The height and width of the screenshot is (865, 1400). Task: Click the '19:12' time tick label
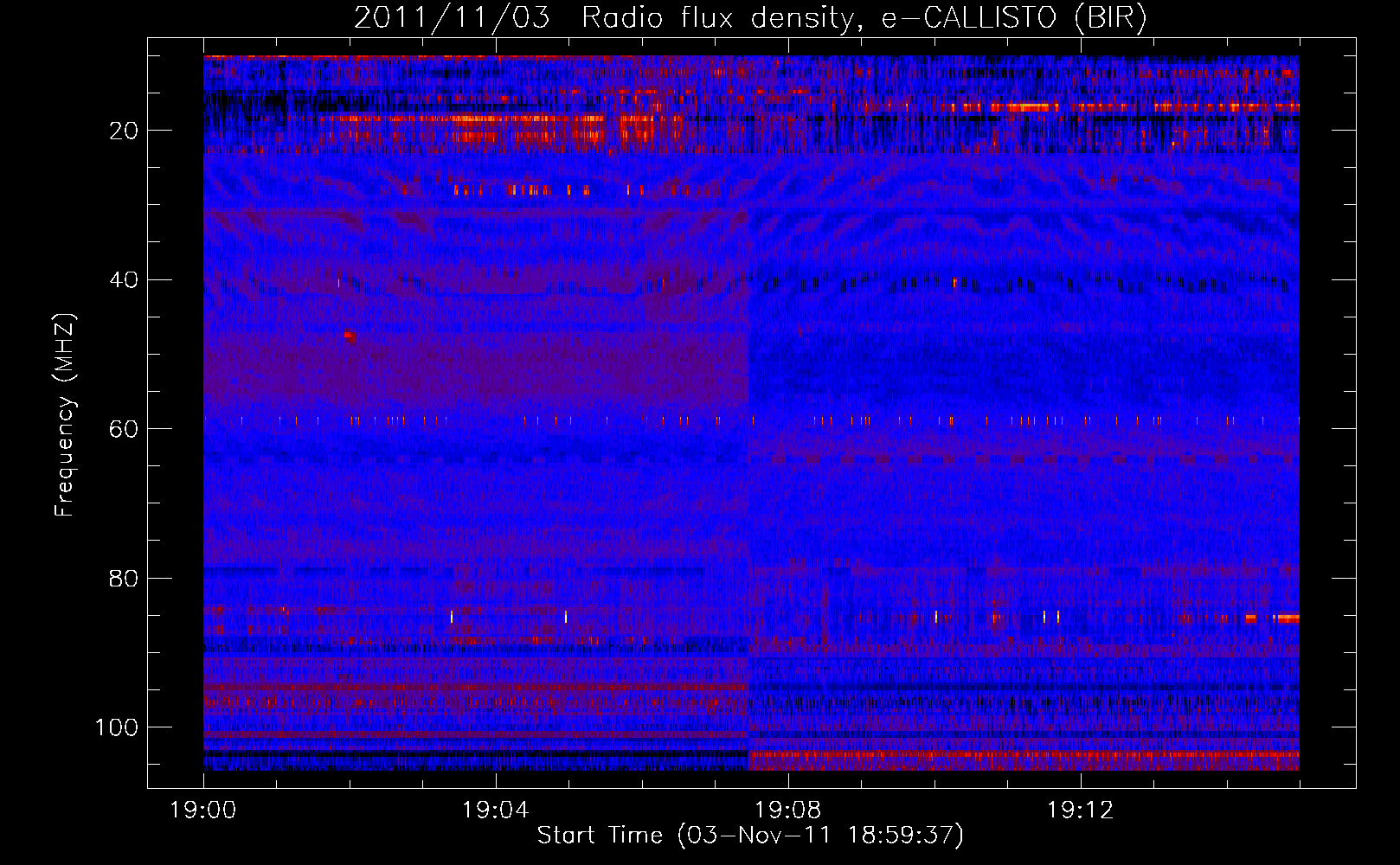click(x=1081, y=811)
